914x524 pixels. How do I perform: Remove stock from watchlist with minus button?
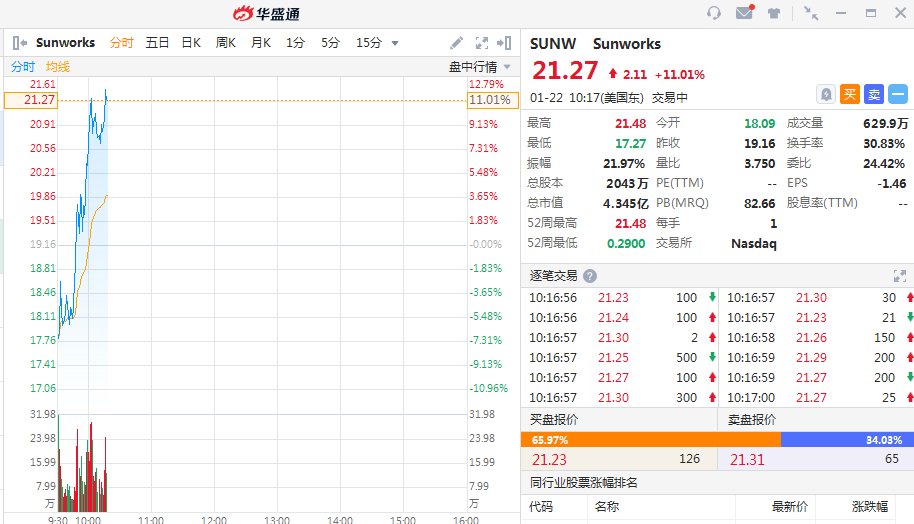897,94
